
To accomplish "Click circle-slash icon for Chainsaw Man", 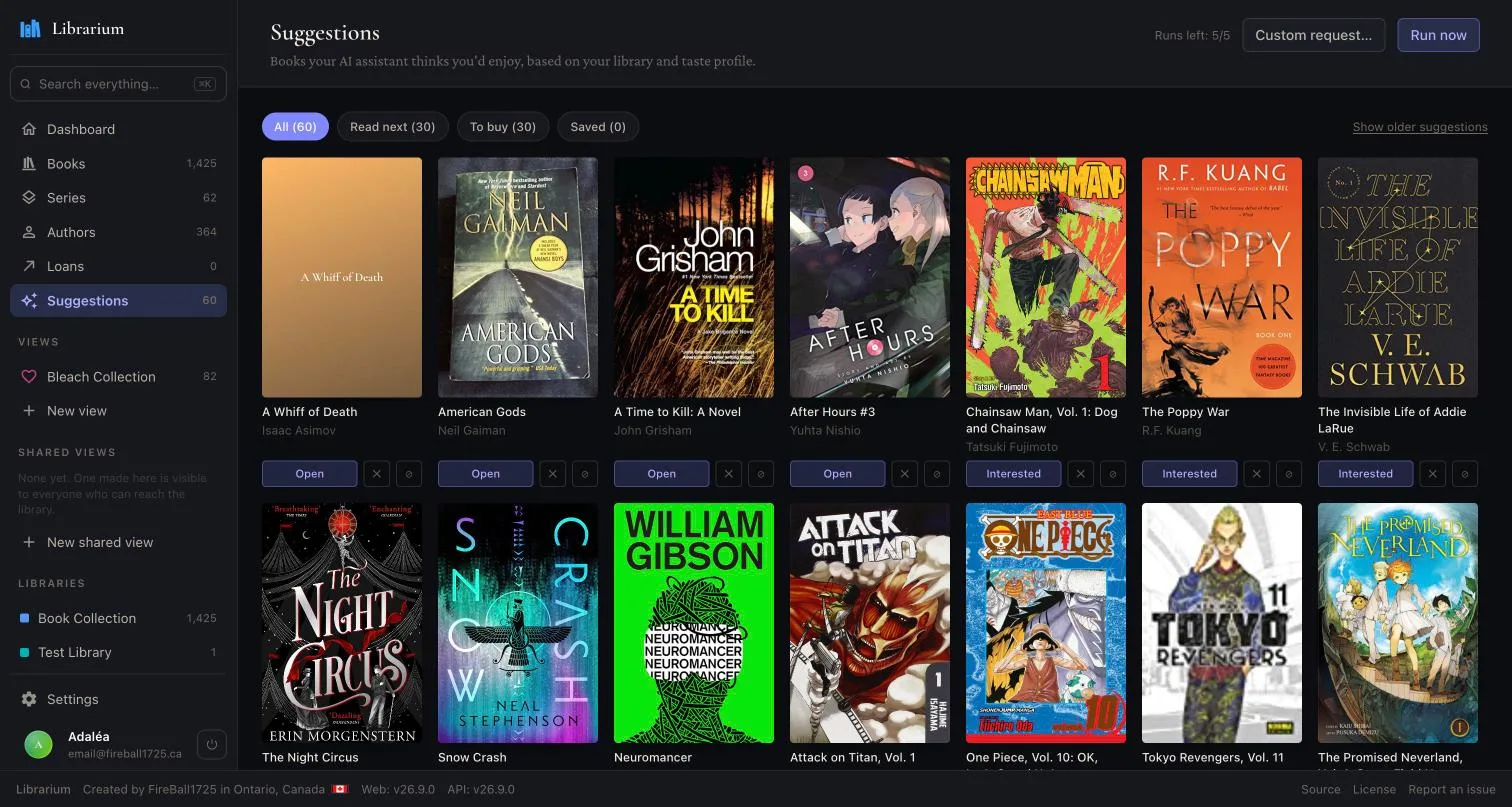I will (1113, 474).
